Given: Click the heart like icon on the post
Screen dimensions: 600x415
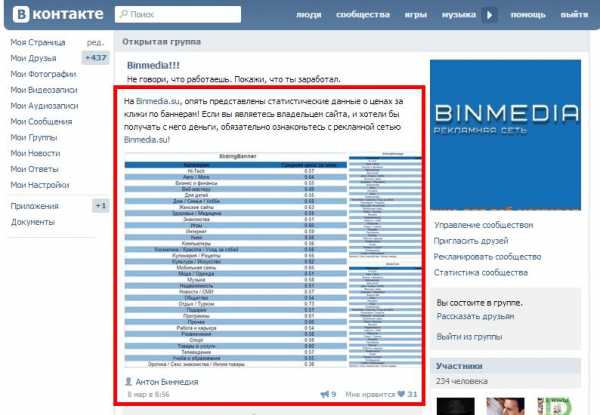Looking at the screenshot, I should 401,394.
